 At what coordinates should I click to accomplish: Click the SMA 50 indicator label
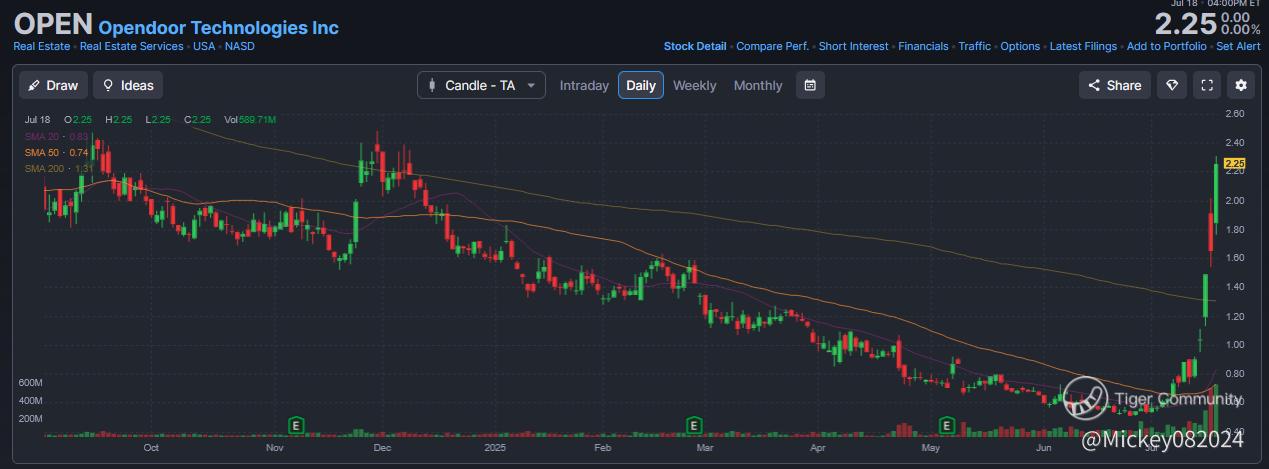click(57, 152)
